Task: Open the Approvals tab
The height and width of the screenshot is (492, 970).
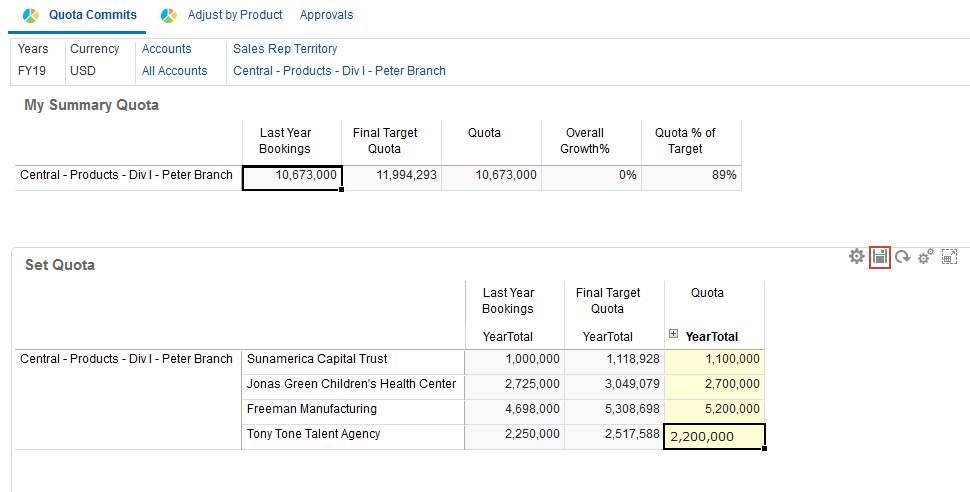Action: [326, 15]
